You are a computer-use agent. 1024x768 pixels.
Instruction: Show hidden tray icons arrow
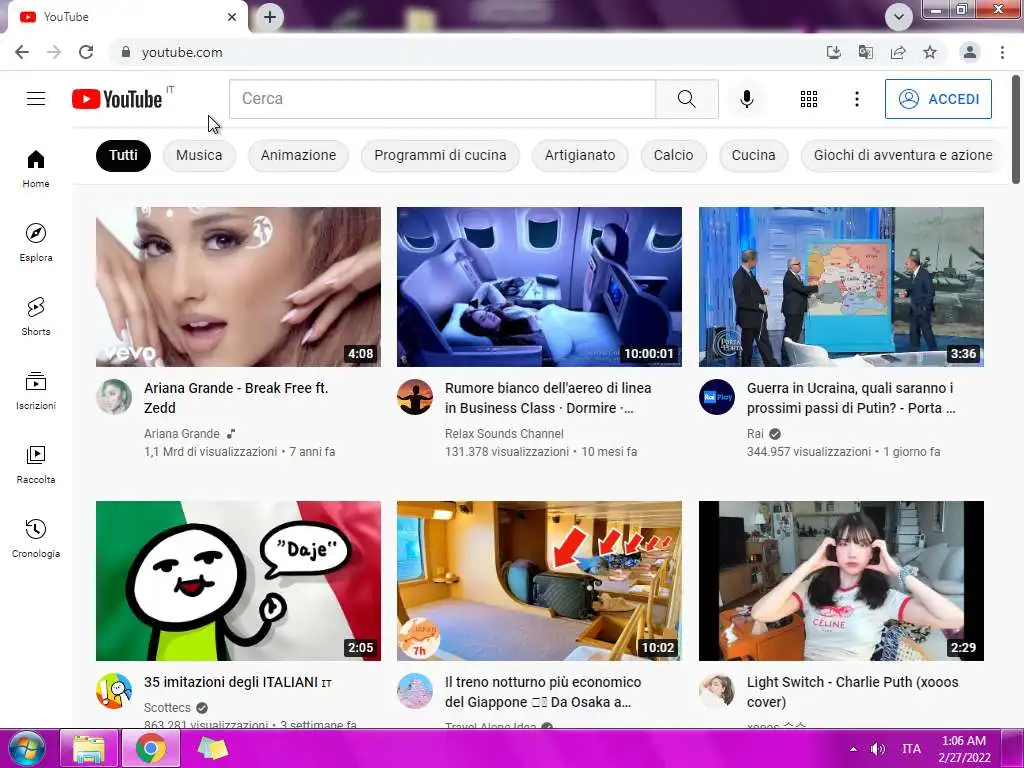point(854,749)
